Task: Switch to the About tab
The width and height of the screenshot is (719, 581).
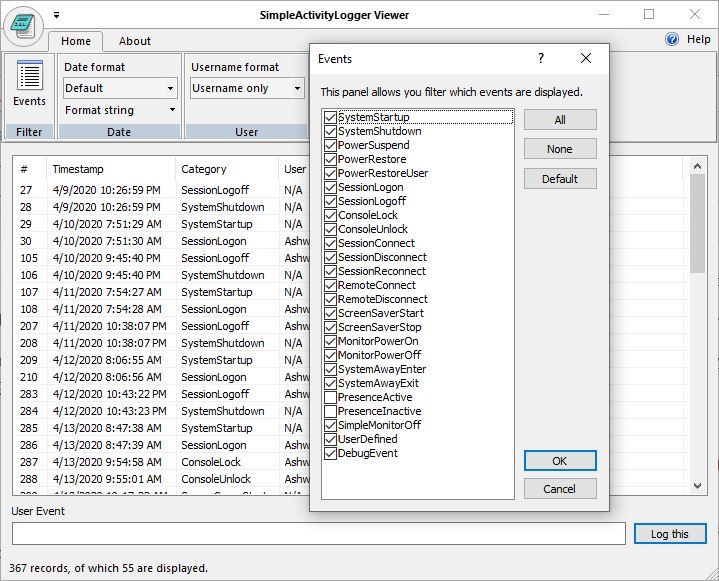Action: coord(135,41)
